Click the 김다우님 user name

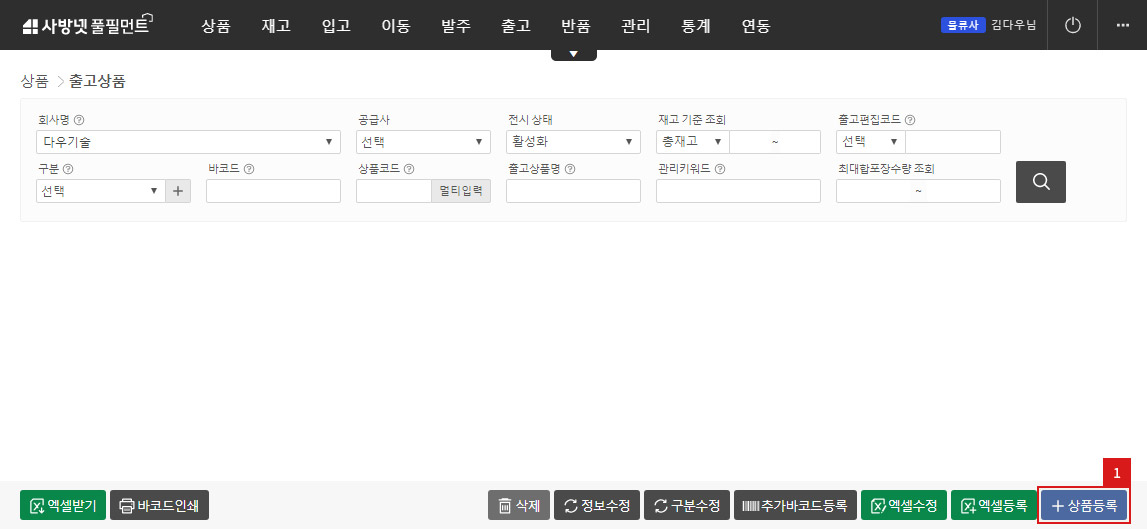[1014, 26]
